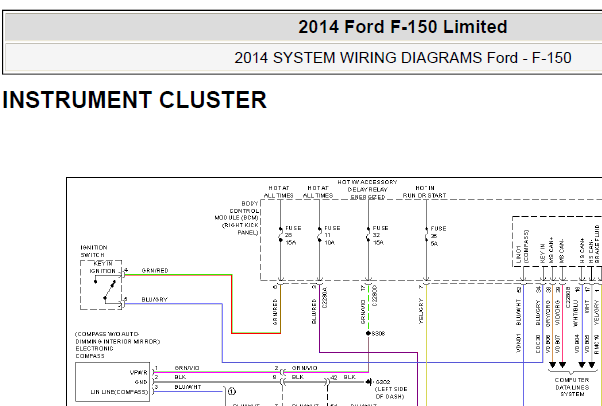Click the S308 splice dot
Screen dimensions: 602x406
368,333
